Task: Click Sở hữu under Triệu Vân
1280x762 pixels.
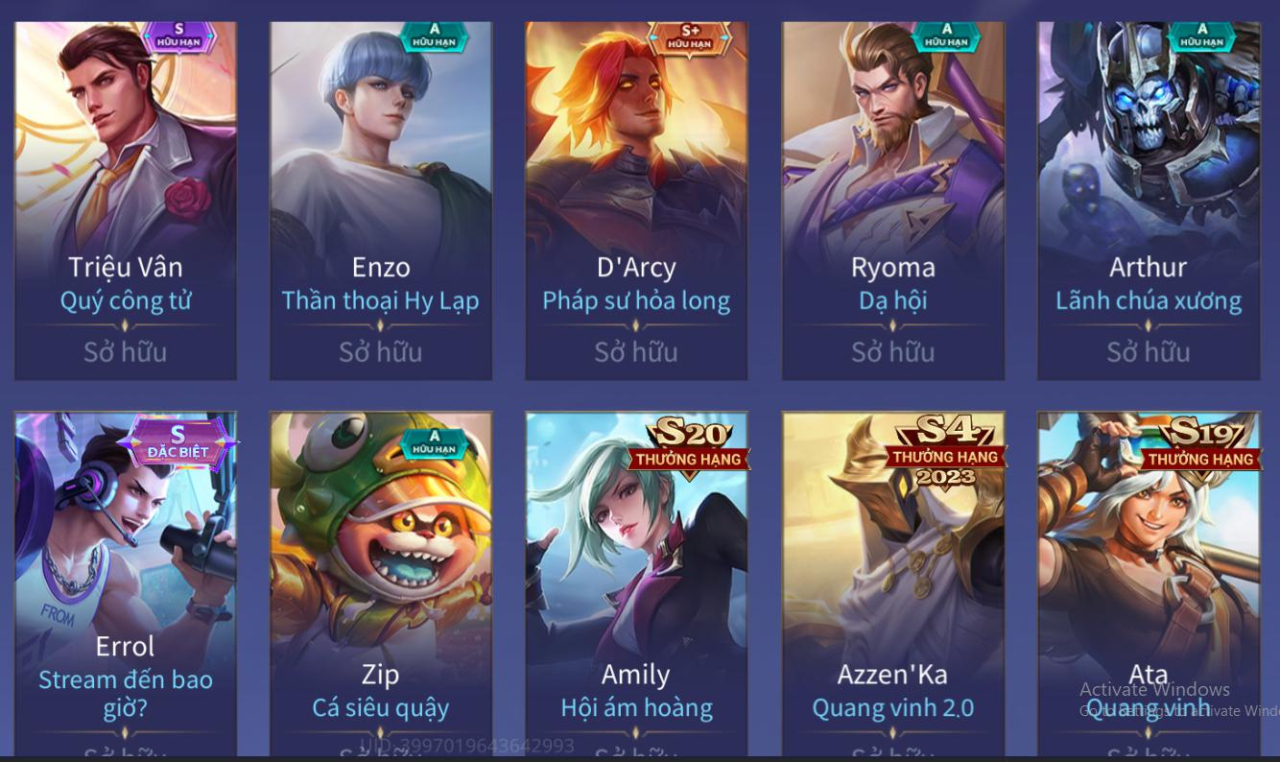Action: (125, 352)
